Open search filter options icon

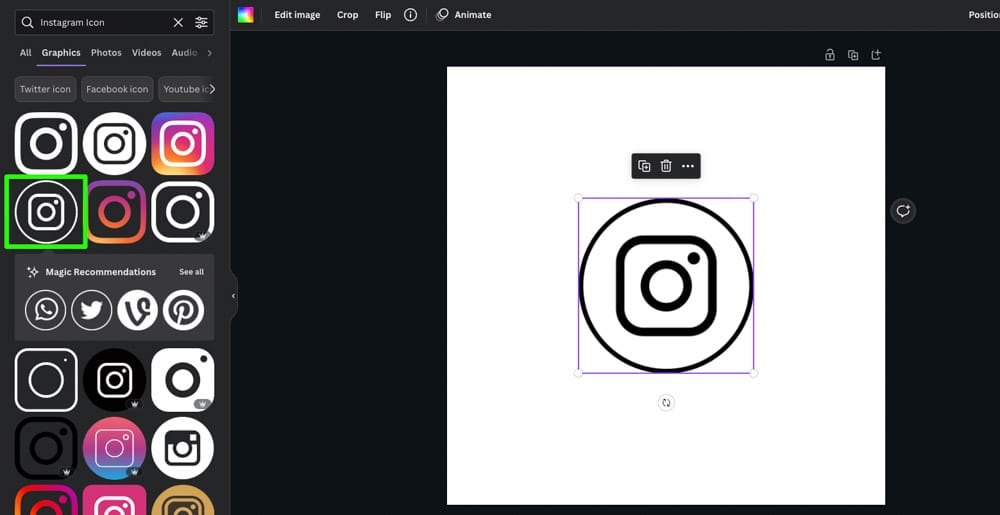coord(201,22)
